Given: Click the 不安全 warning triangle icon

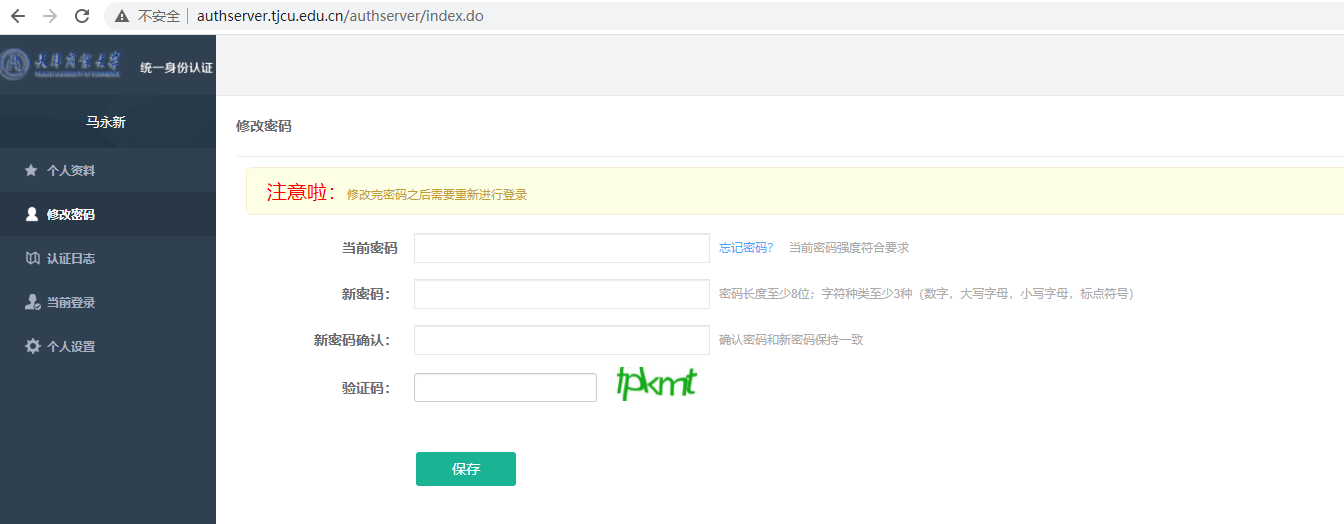Looking at the screenshot, I should tap(122, 16).
